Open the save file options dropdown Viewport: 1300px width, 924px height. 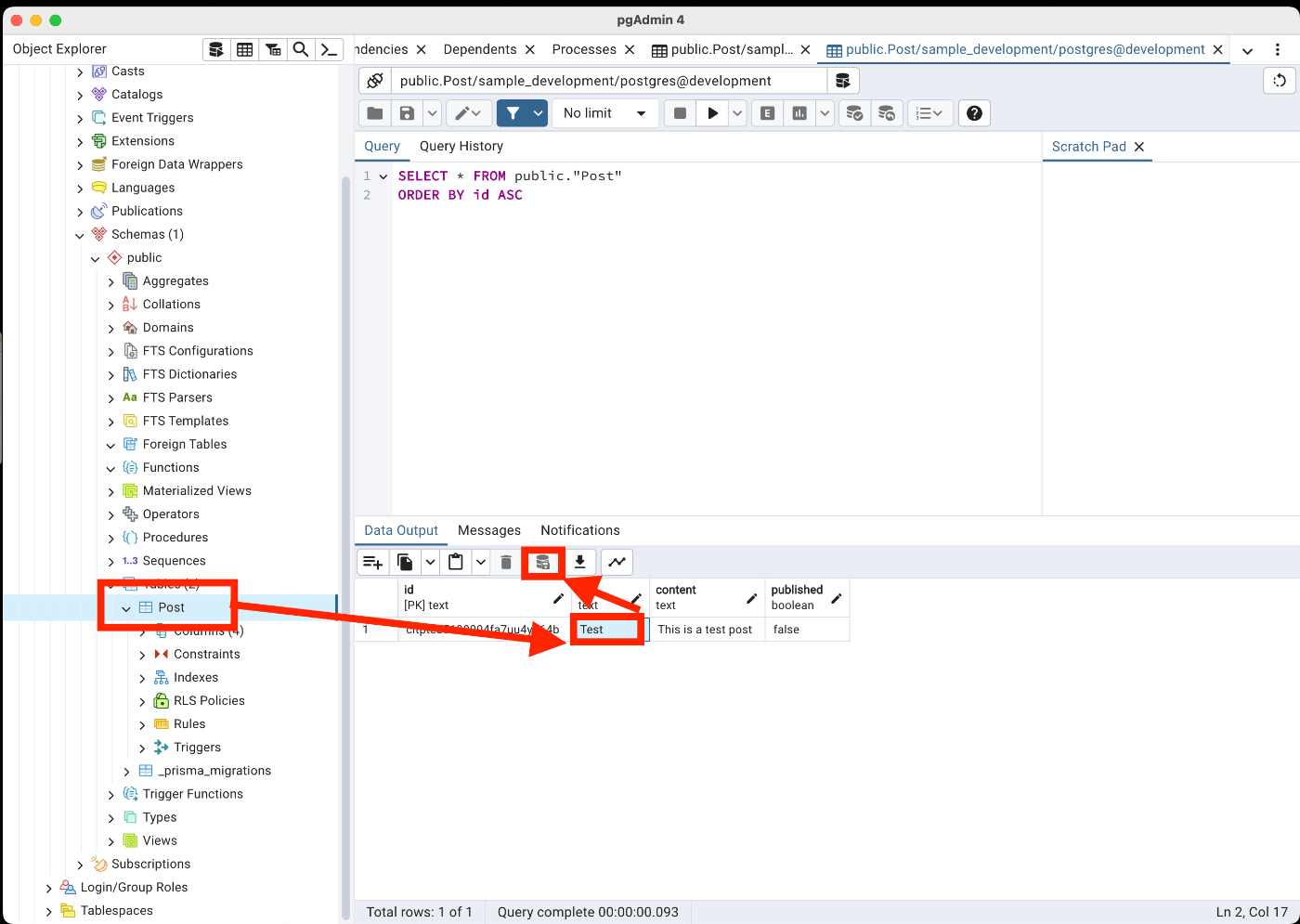pos(432,113)
